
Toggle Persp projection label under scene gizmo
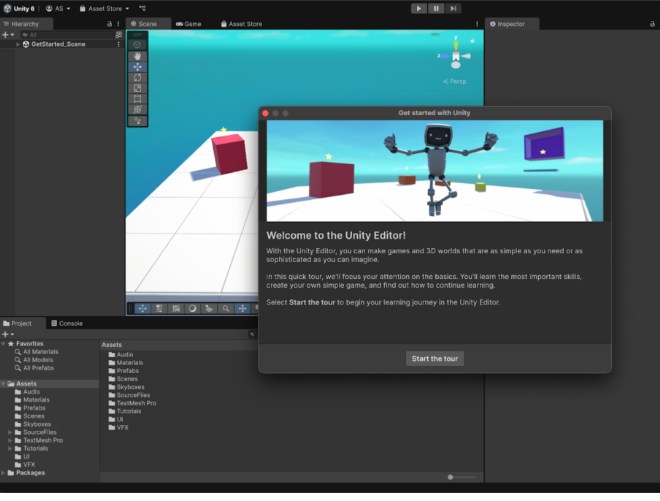(x=455, y=81)
